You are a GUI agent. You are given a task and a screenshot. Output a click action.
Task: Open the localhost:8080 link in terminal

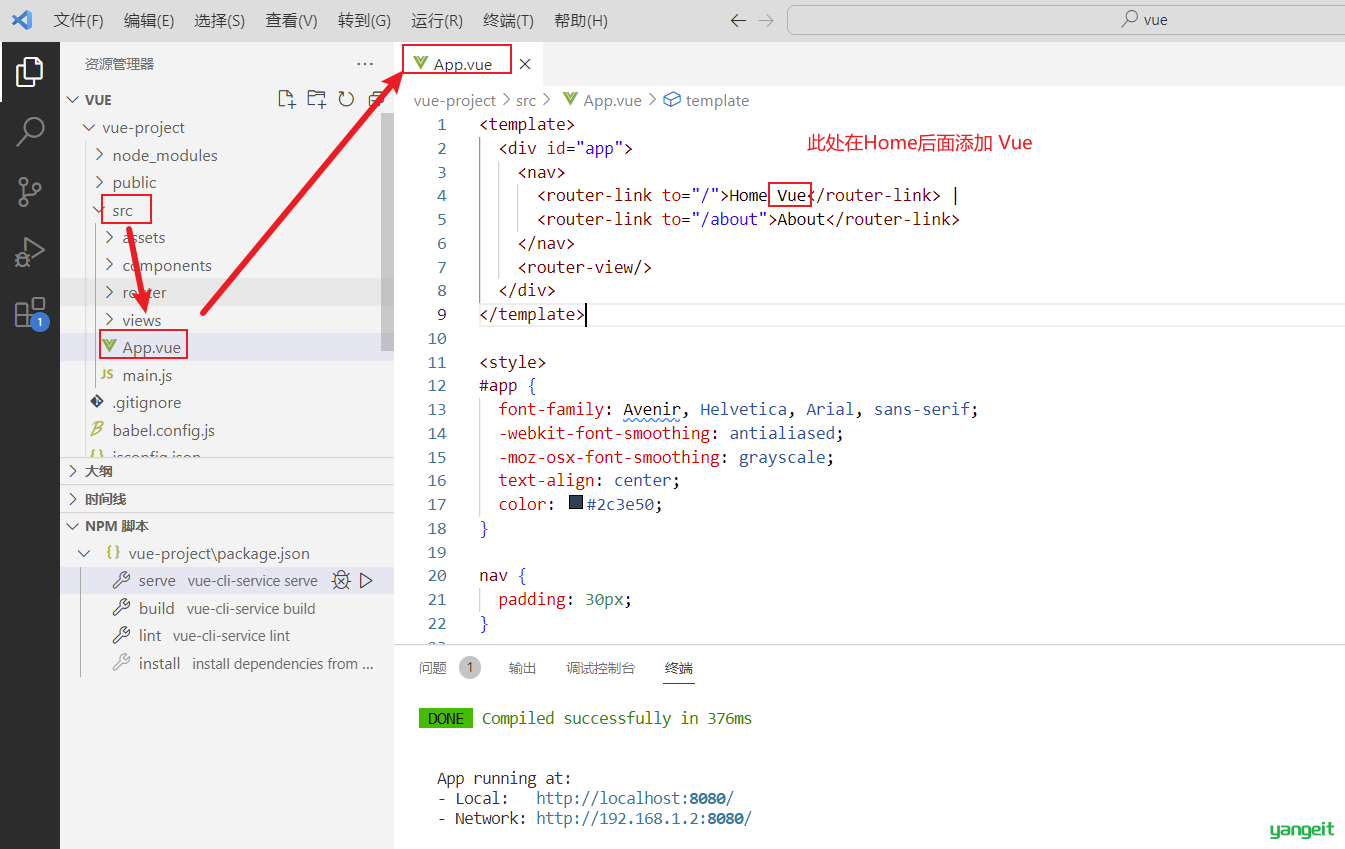tap(635, 798)
